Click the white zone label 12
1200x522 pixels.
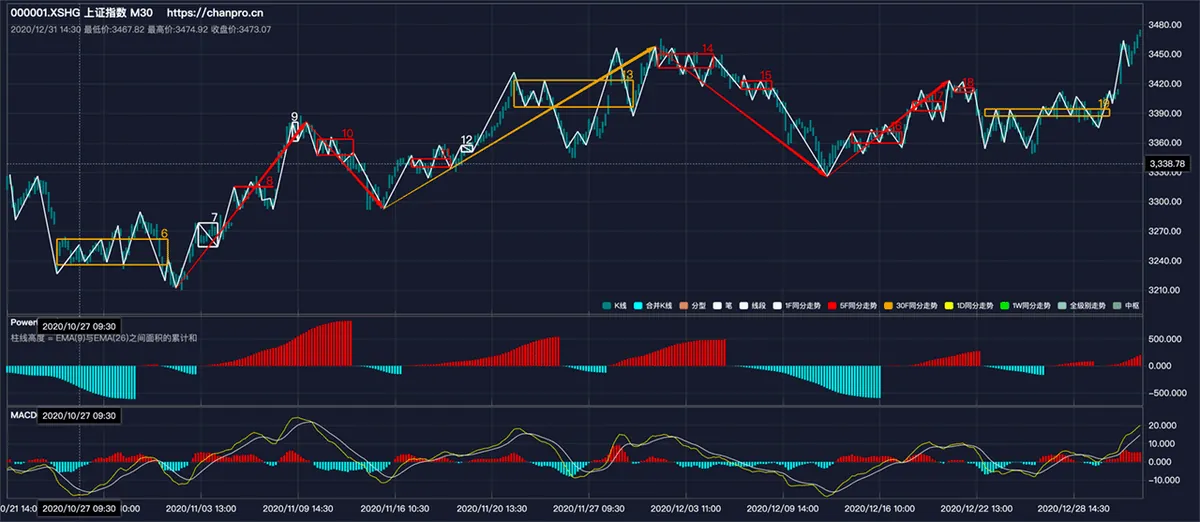(x=467, y=139)
